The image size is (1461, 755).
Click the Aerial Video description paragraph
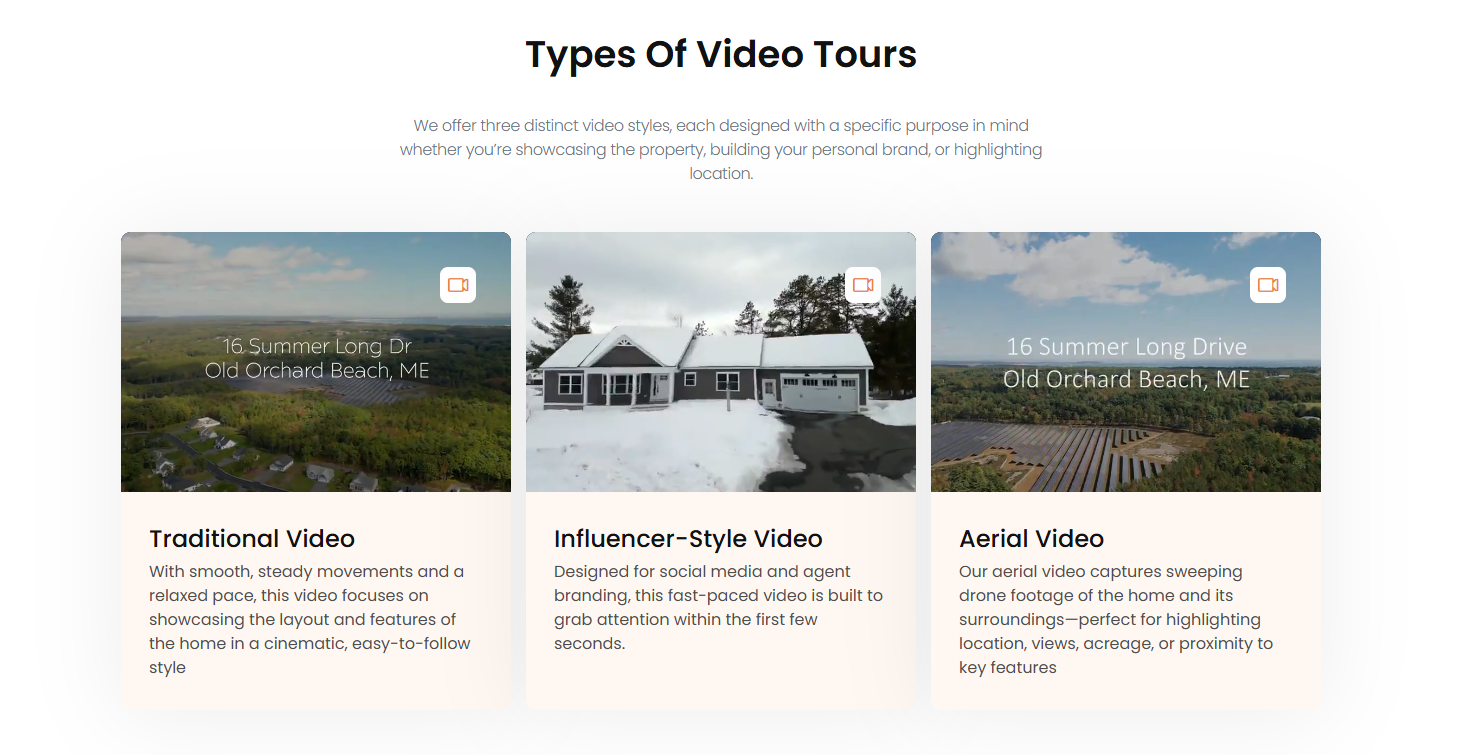coord(1116,619)
